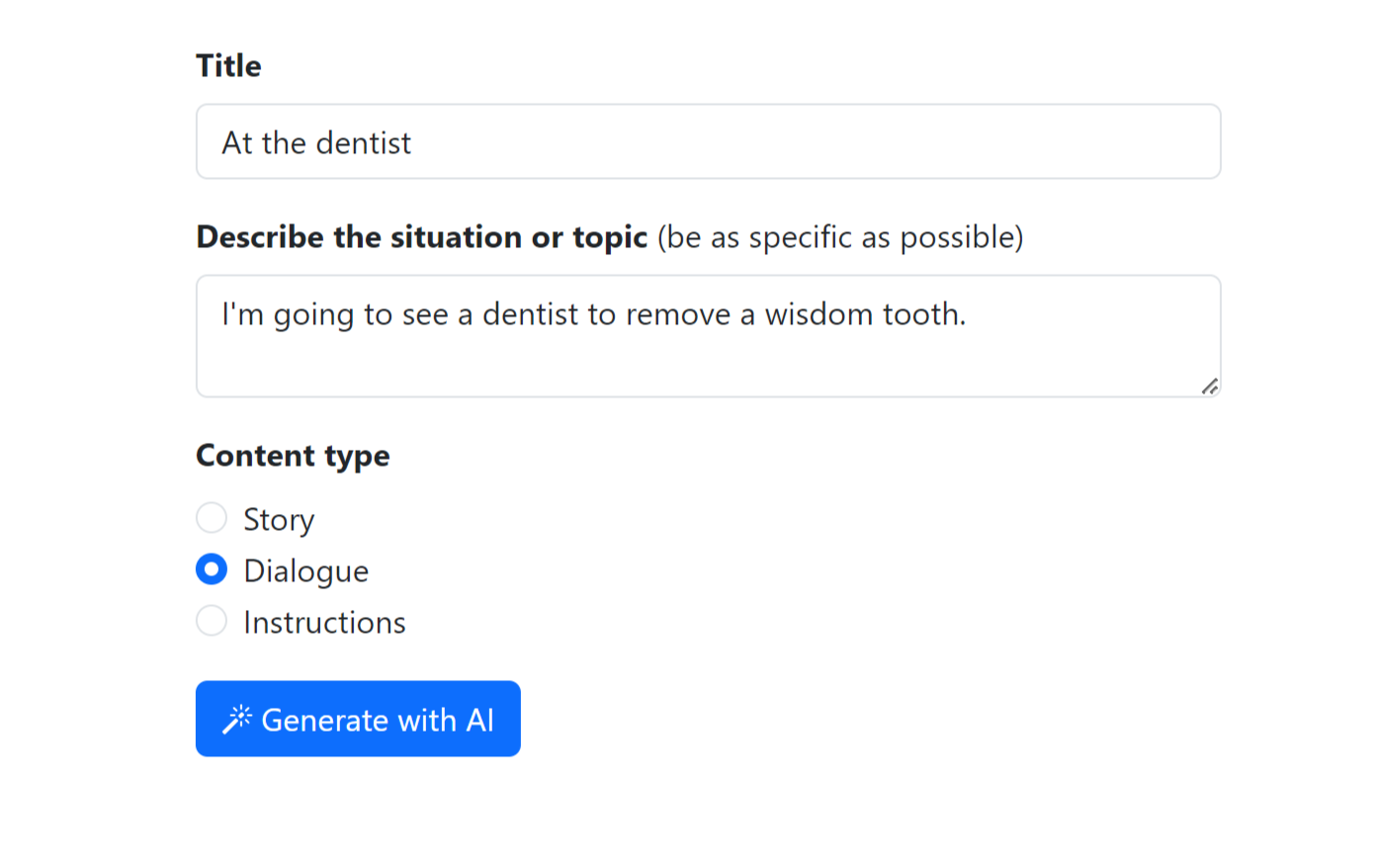The width and height of the screenshot is (1381, 868).
Task: Click the Story option label
Action: [279, 519]
